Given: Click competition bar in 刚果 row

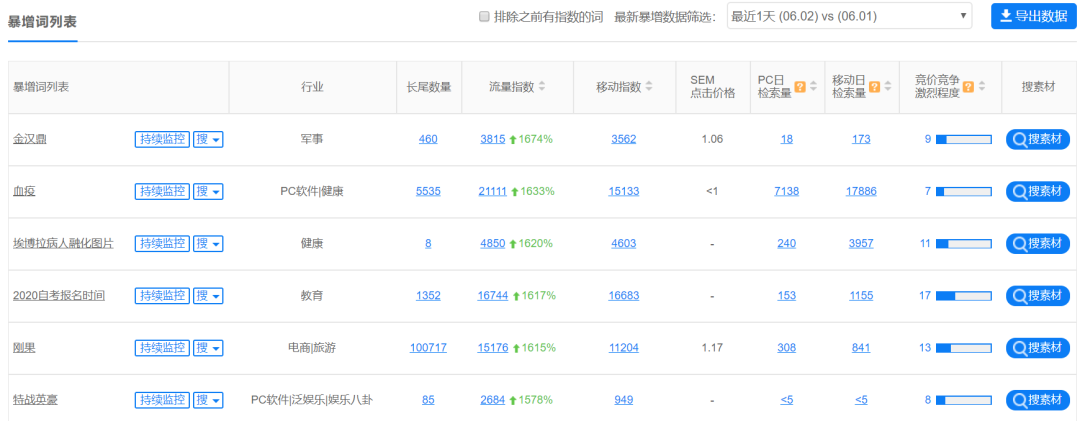Looking at the screenshot, I should coord(964,348).
